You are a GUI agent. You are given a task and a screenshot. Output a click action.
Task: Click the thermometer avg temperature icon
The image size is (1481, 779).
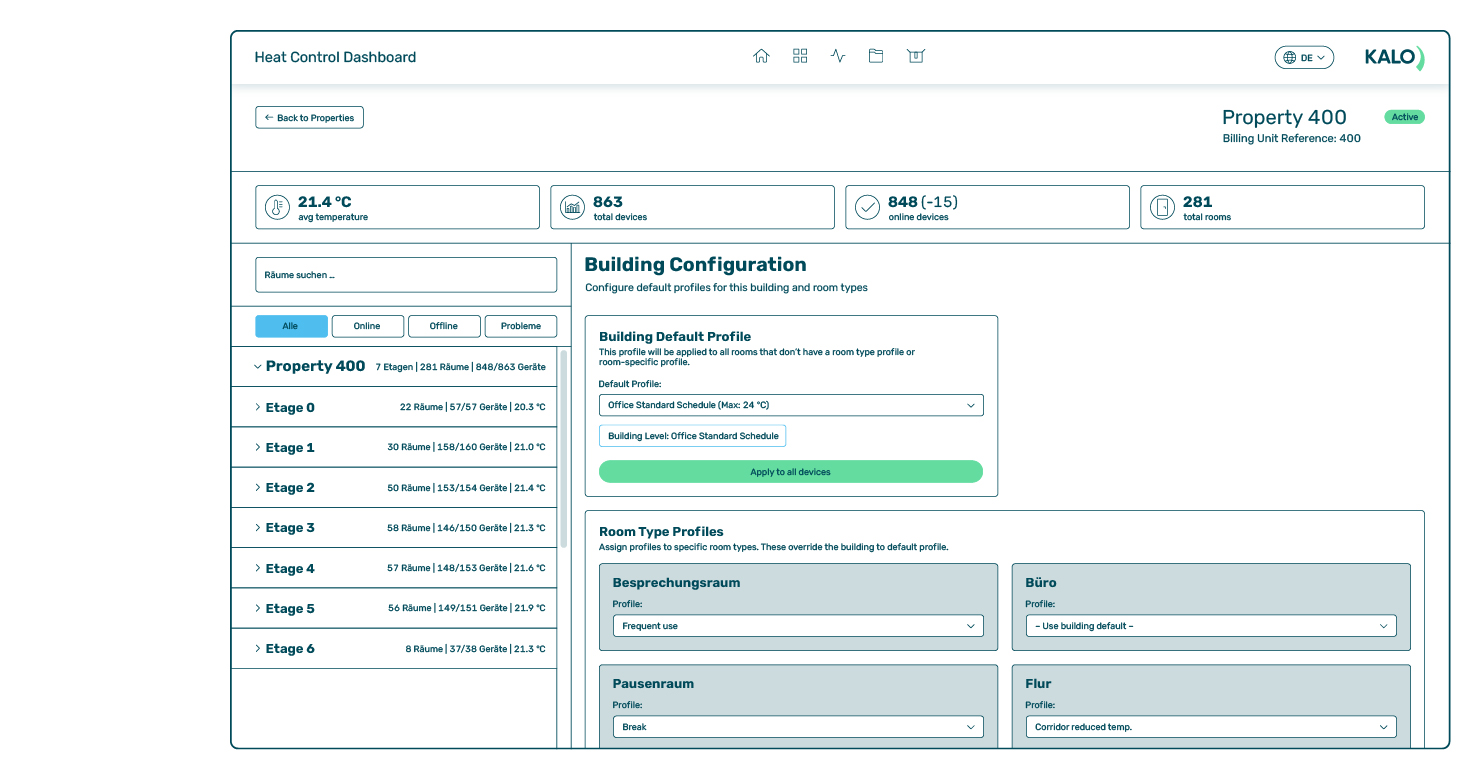(277, 208)
